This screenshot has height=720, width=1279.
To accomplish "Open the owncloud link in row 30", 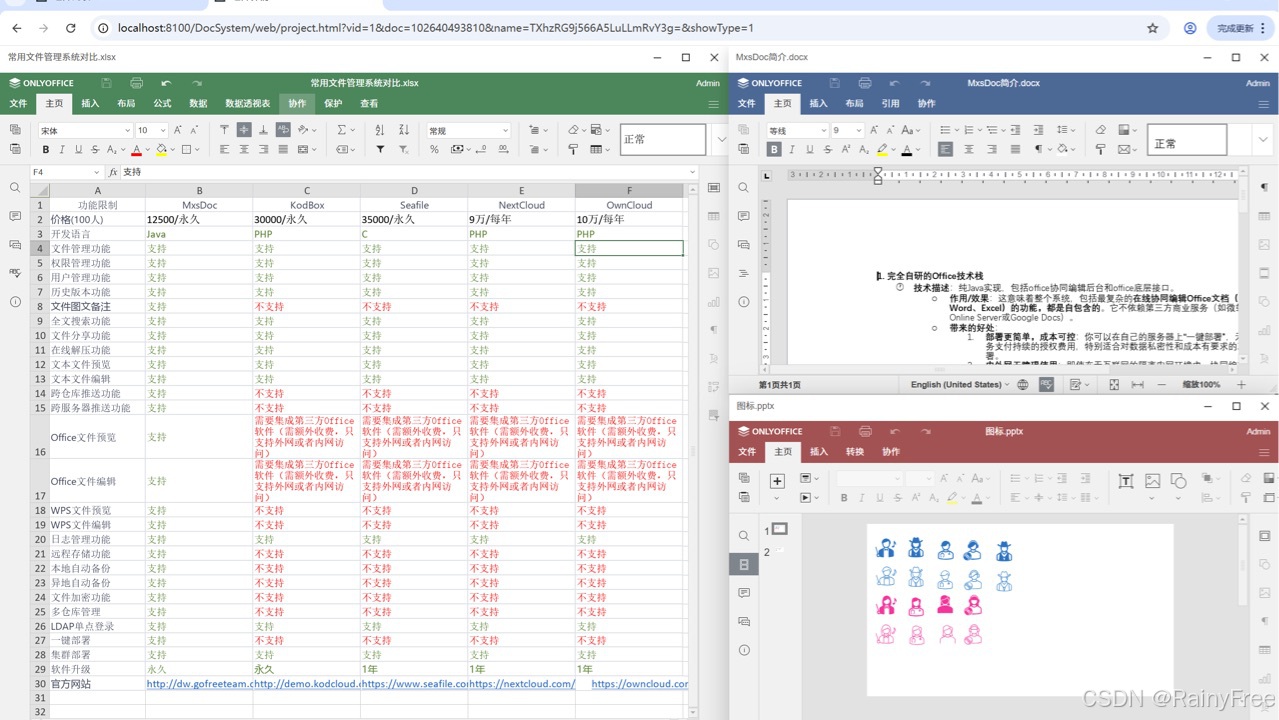I will [639, 684].
